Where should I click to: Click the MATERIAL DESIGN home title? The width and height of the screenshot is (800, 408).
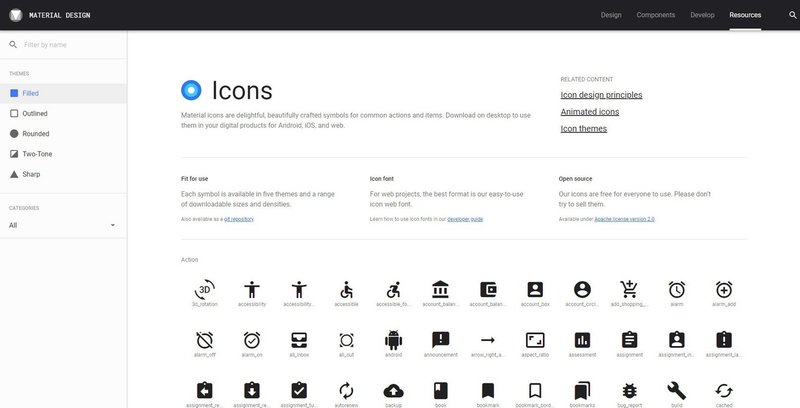click(x=59, y=15)
